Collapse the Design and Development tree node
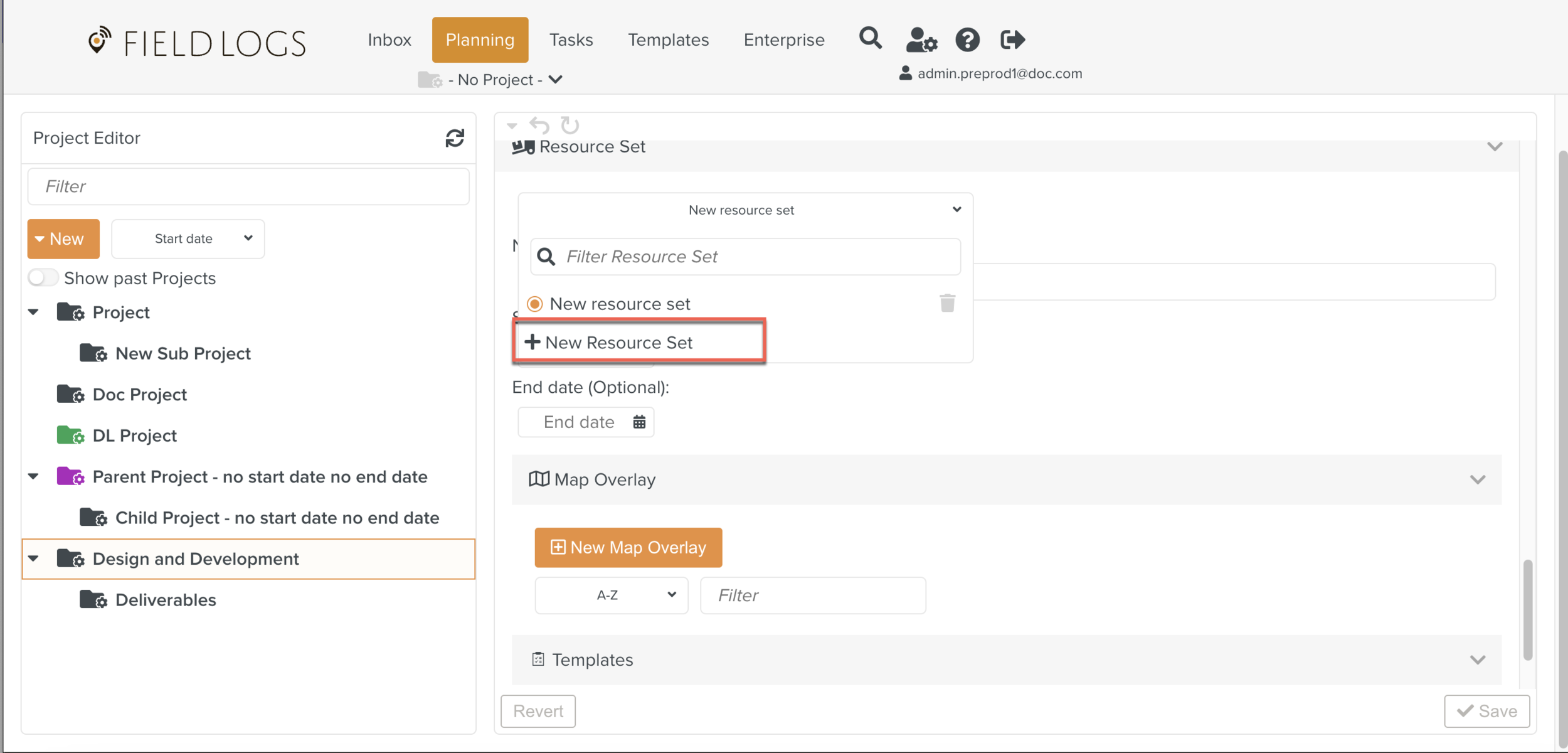The image size is (1568, 753). click(x=34, y=558)
